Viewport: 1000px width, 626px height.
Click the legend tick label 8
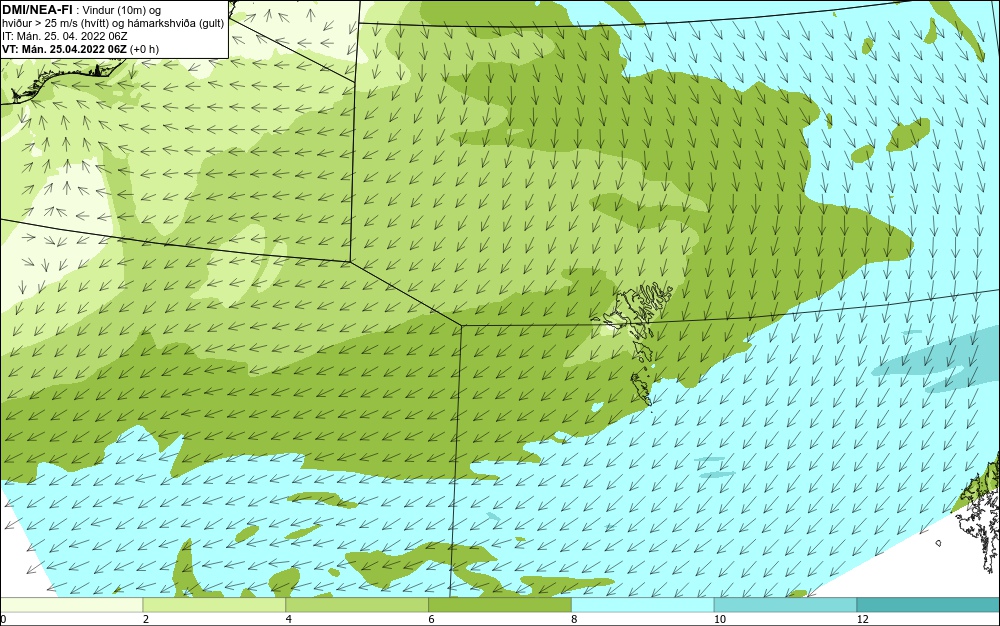click(x=574, y=619)
